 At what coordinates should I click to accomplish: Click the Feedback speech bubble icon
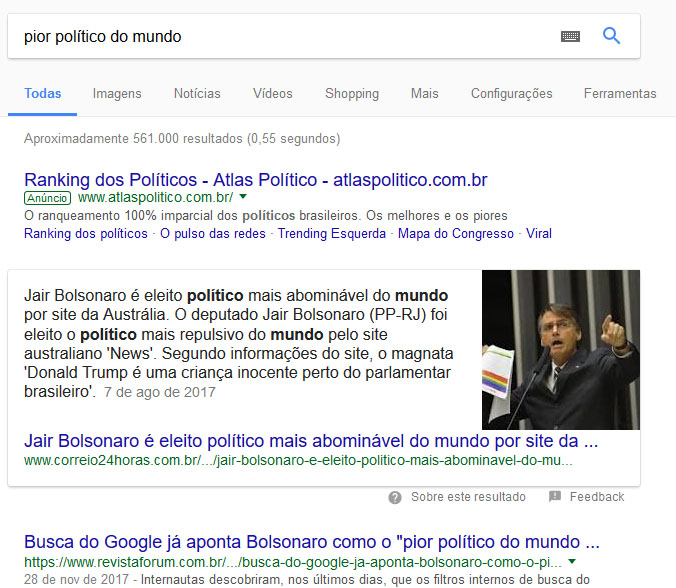pos(555,497)
